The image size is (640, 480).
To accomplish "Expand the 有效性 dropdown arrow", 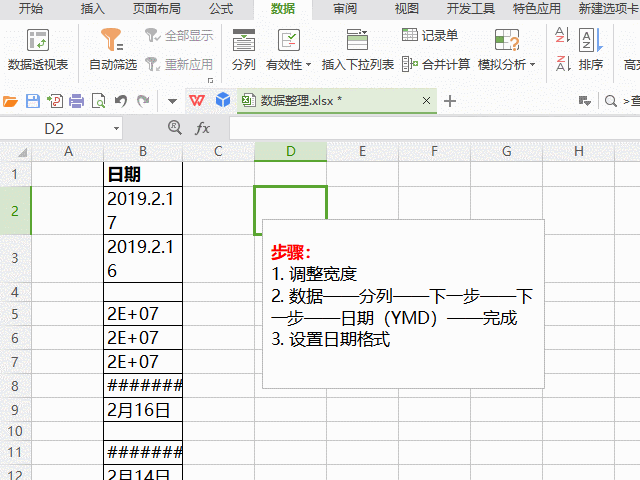I will point(309,64).
